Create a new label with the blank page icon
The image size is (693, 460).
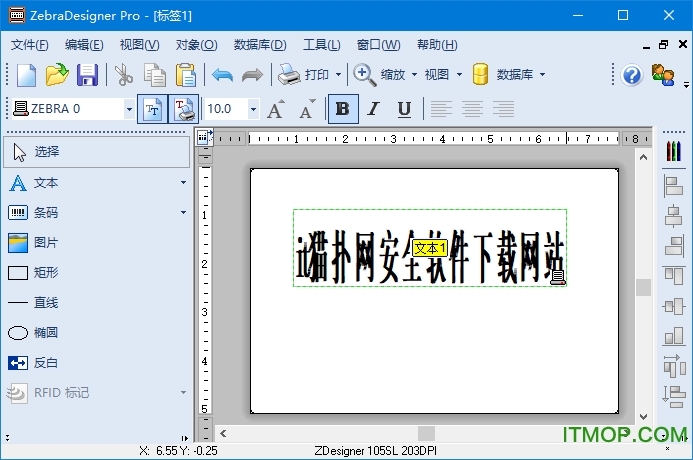tap(27, 75)
